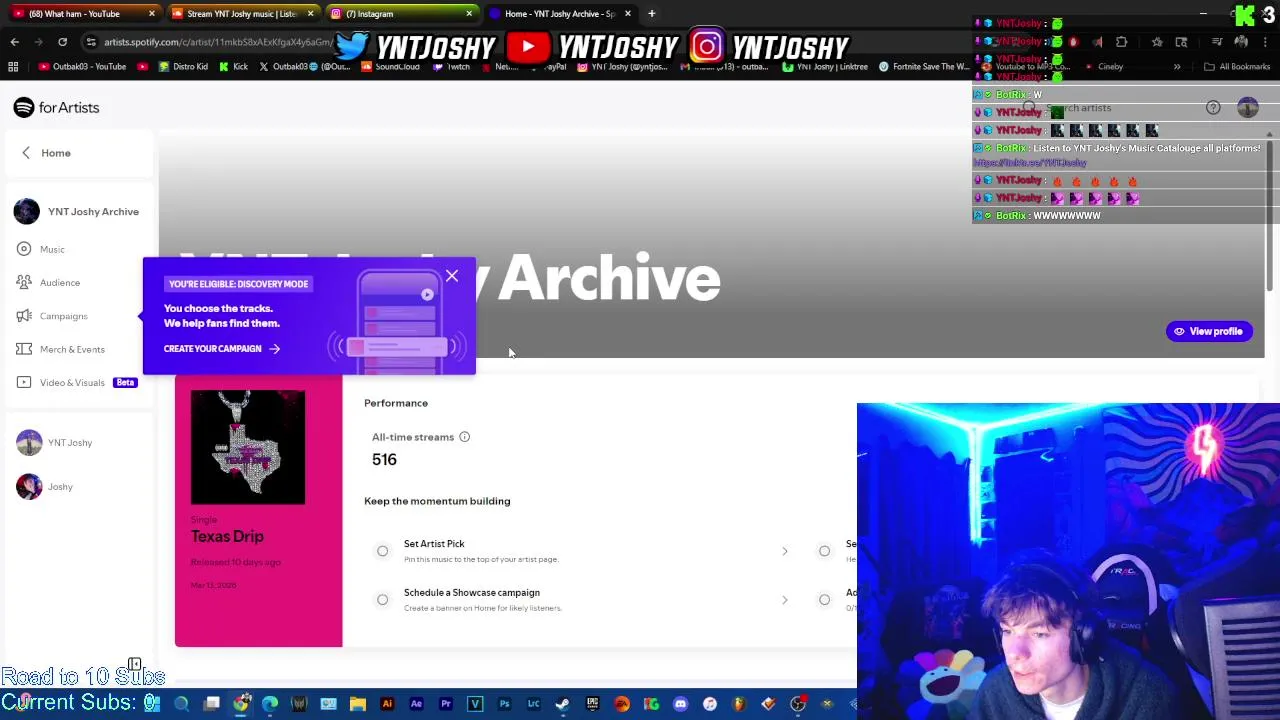Image resolution: width=1280 pixels, height=720 pixels.
Task: Select the Set Artist Pick radio circle
Action: pyautogui.click(x=382, y=551)
